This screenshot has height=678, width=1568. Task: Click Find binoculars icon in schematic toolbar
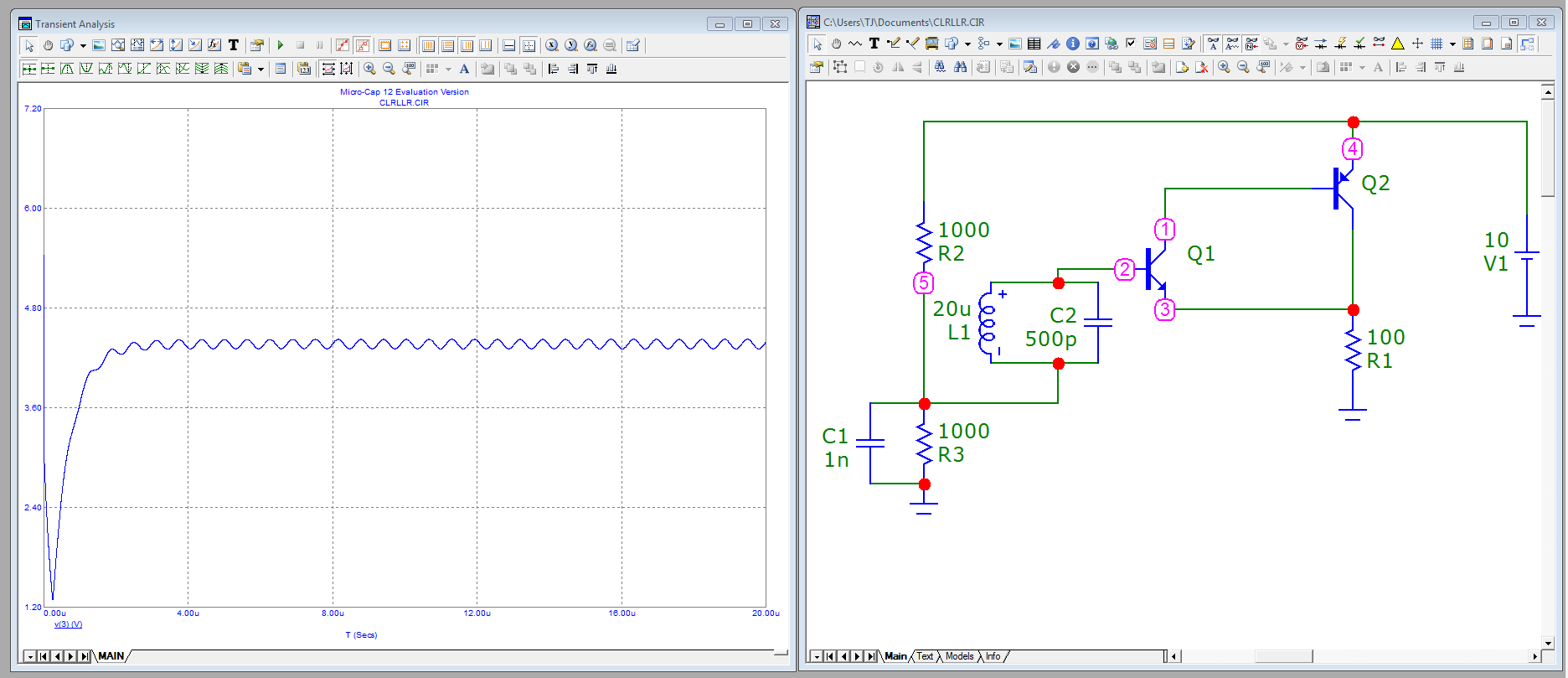click(960, 67)
